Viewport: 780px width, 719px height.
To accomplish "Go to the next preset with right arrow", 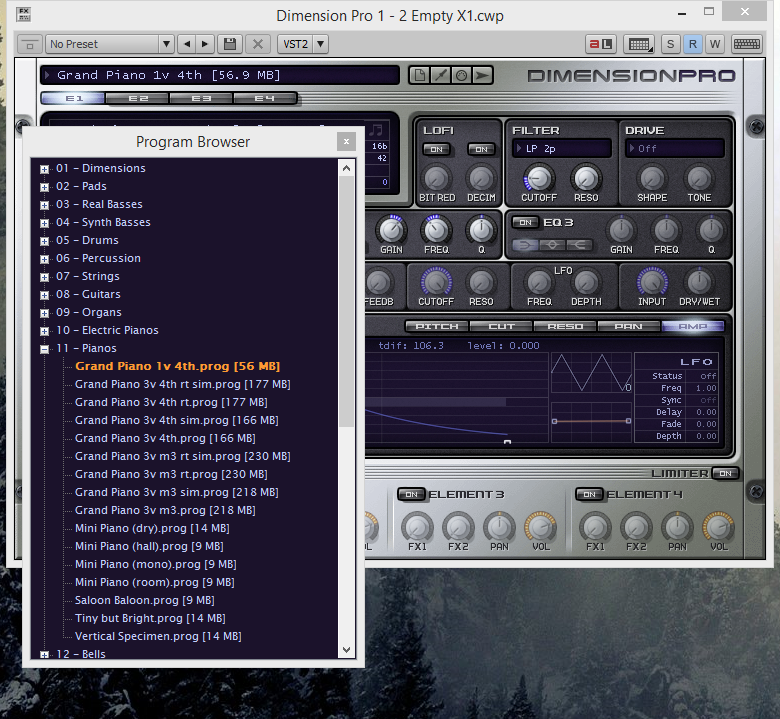I will coord(205,44).
